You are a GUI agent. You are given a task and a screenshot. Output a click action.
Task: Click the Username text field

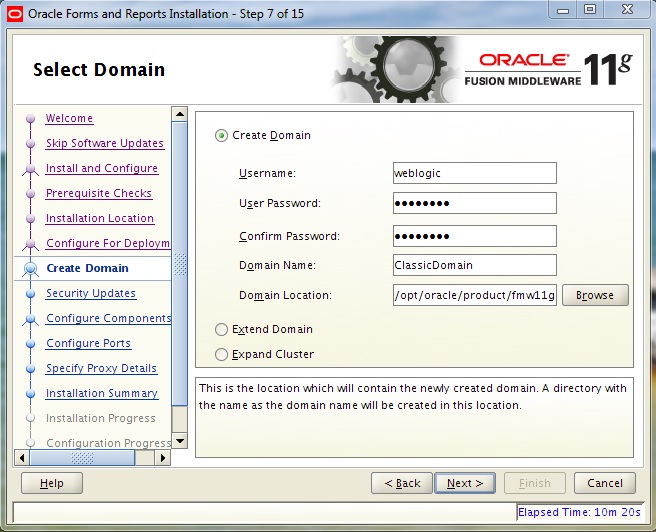tap(474, 173)
